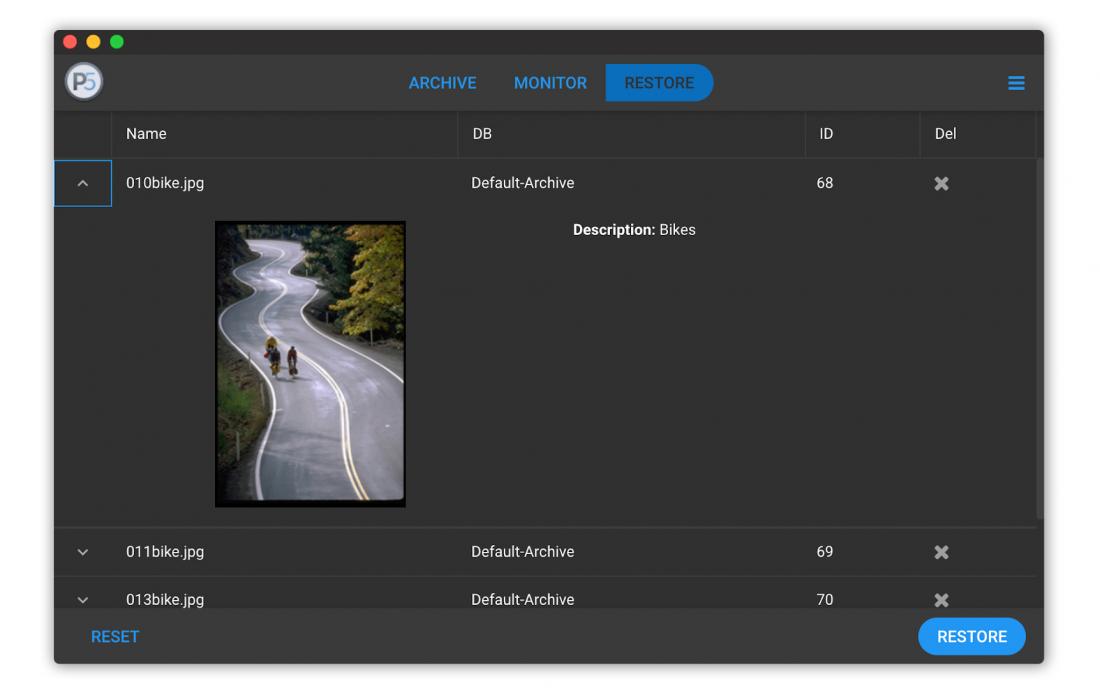Expand the 011bike.jpg row details

(83, 552)
